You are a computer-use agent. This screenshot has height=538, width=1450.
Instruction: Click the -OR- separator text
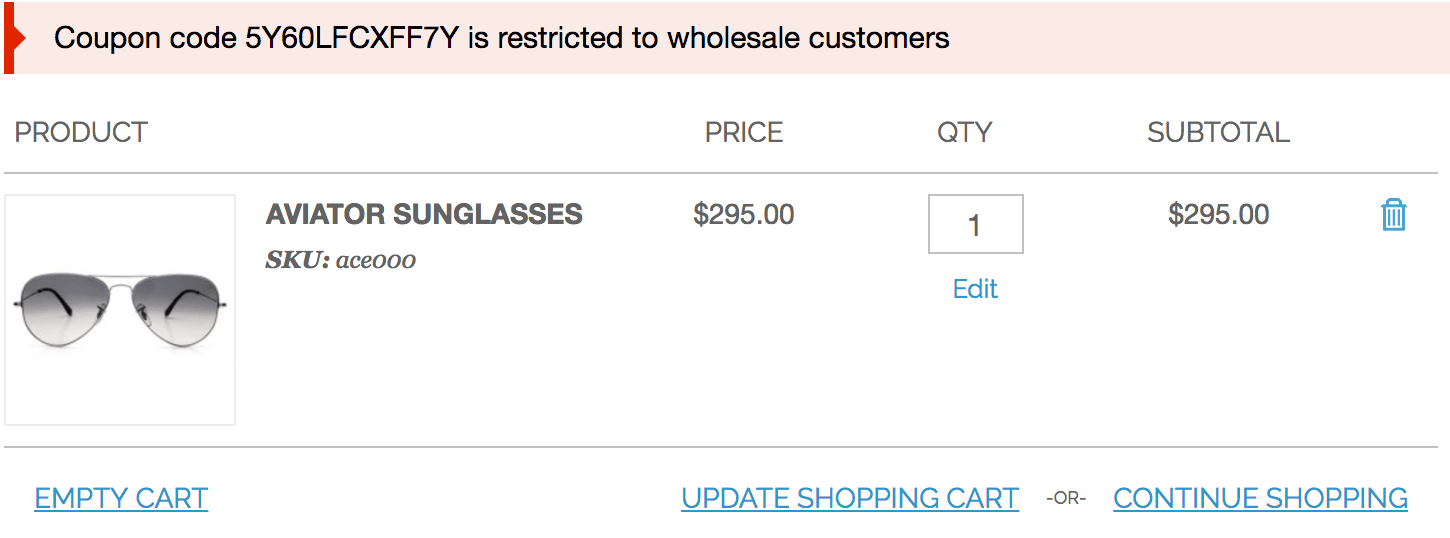point(1066,498)
